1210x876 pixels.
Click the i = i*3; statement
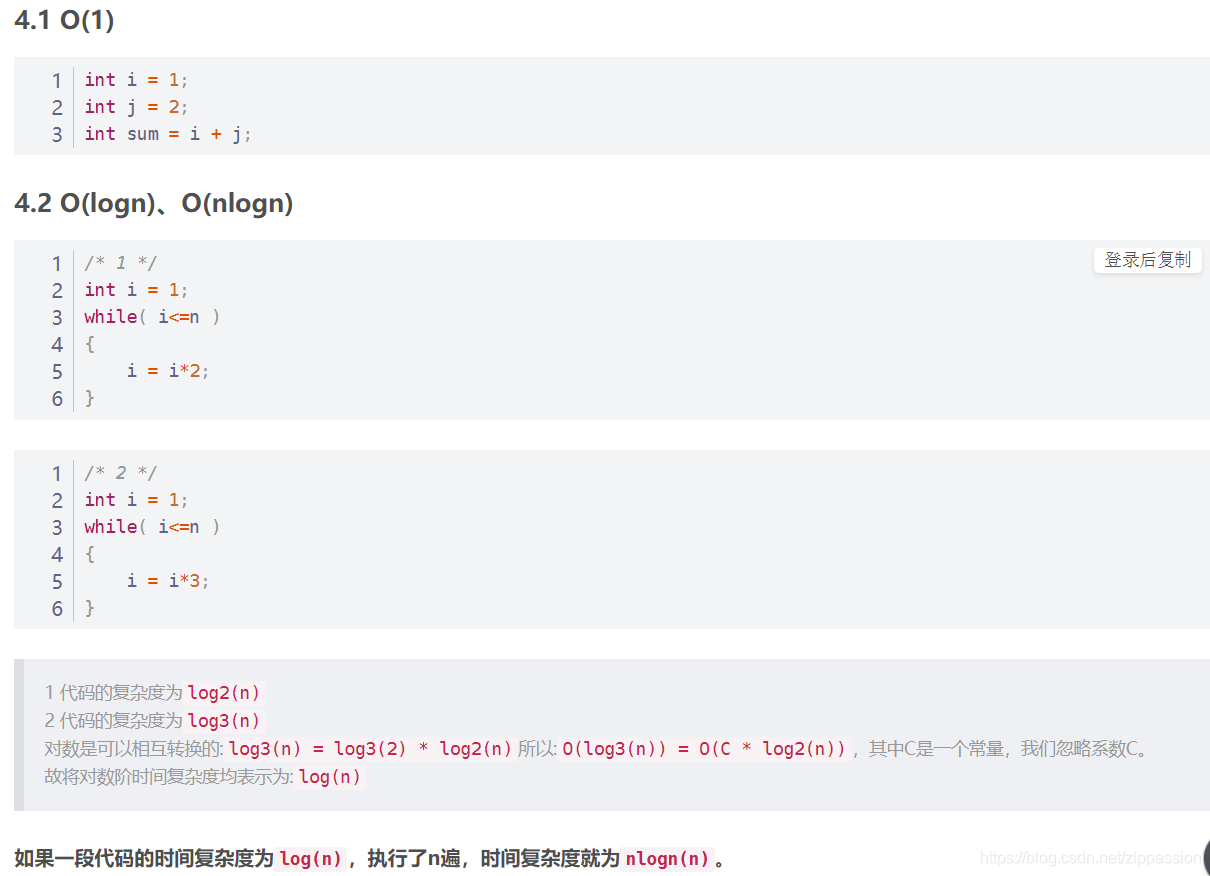pyautogui.click(x=168, y=581)
